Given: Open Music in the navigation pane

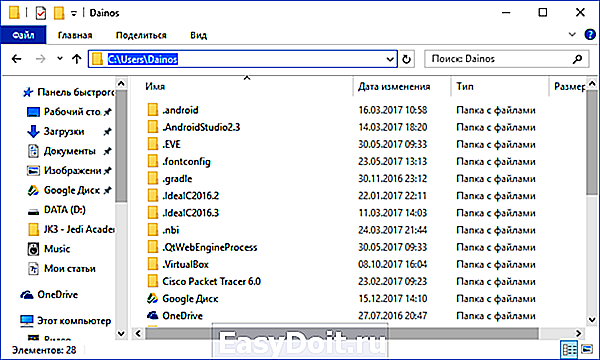Looking at the screenshot, I should coord(49,249).
